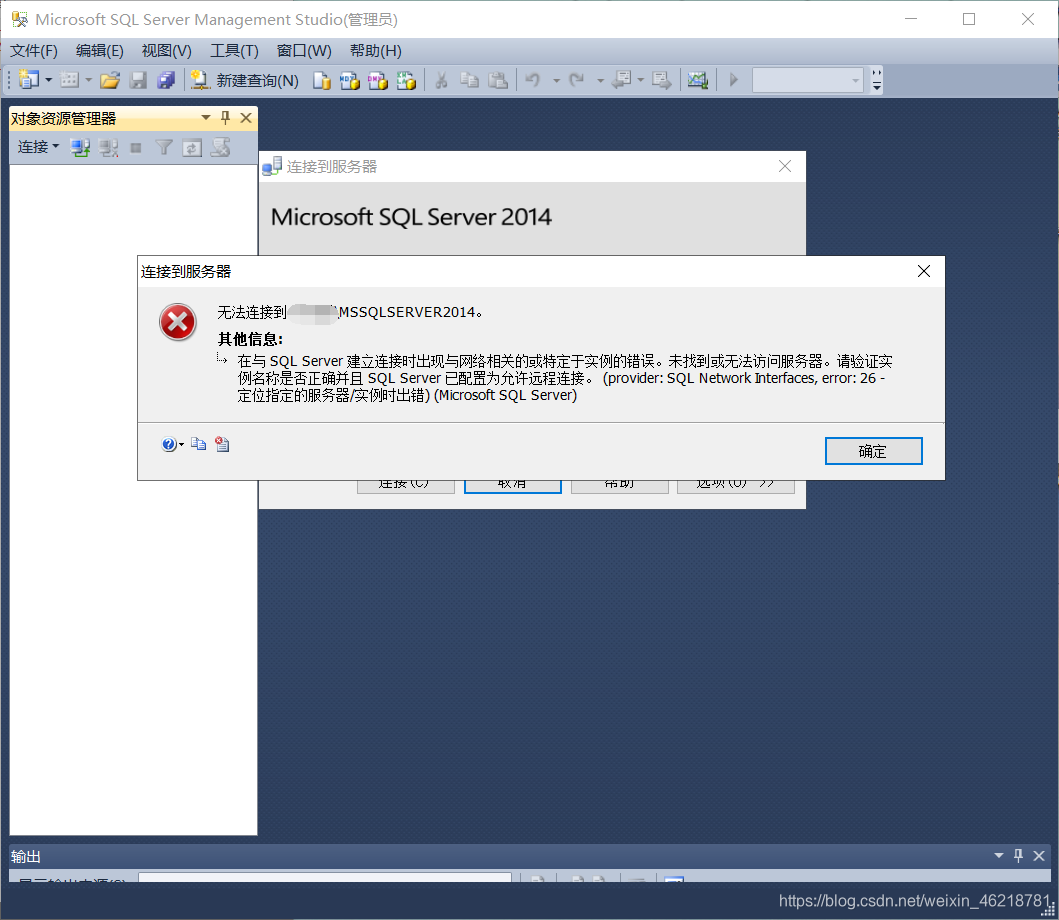
Task: Close the Microsoft SQL Server 2014 connect dialog
Action: [785, 166]
